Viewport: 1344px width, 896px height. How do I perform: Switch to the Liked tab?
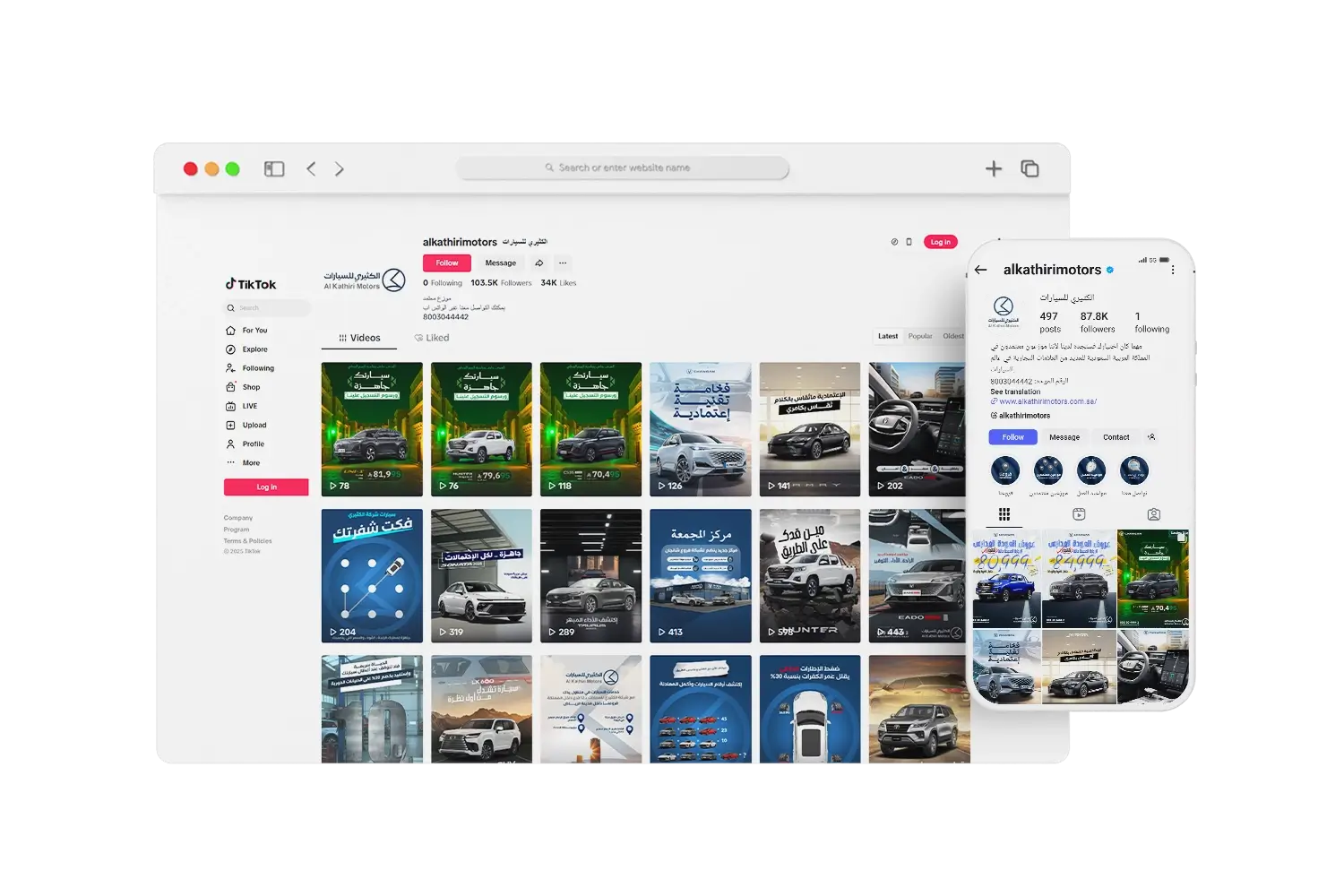click(432, 338)
